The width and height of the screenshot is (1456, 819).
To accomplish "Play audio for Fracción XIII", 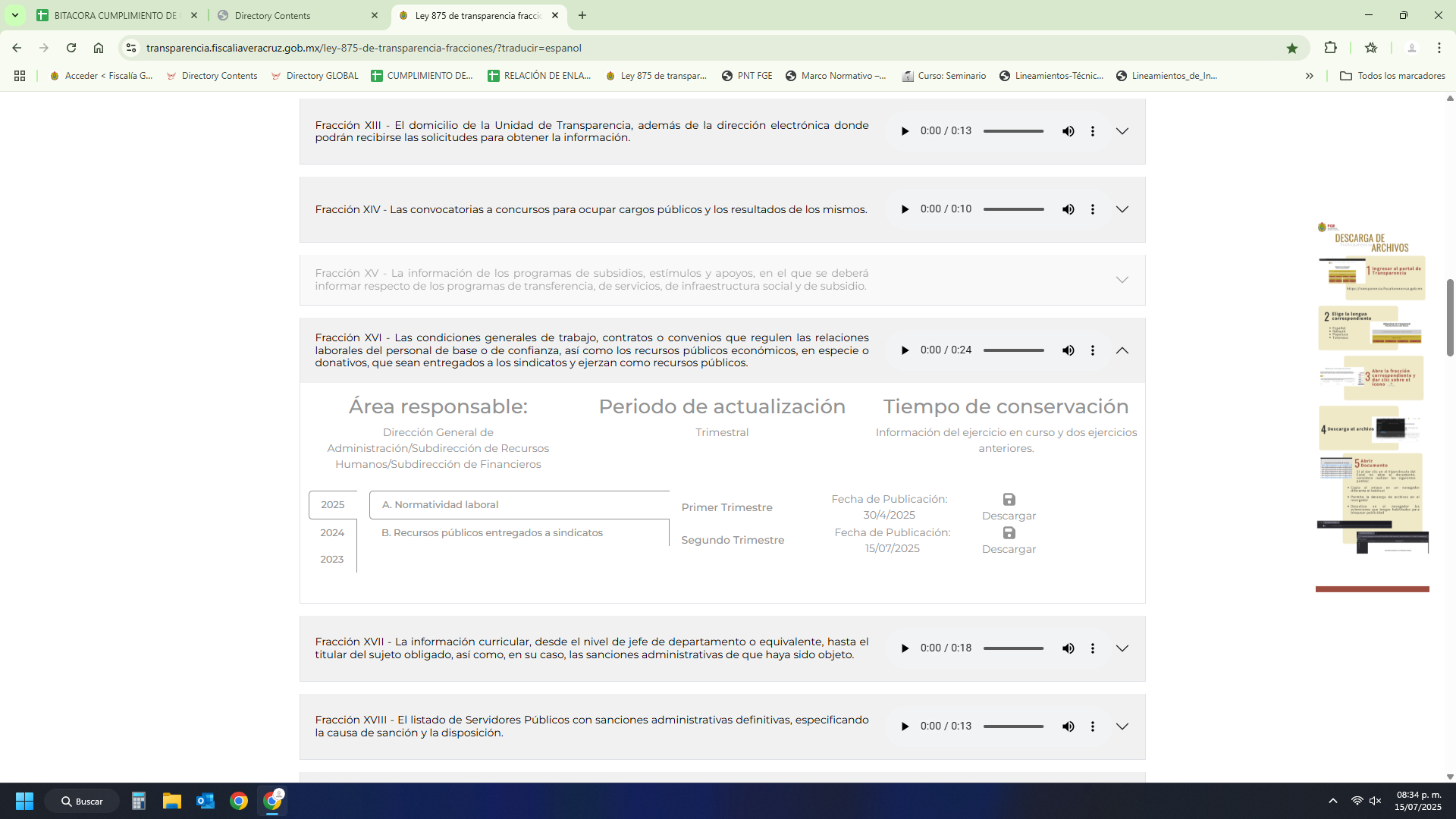I will [x=905, y=131].
